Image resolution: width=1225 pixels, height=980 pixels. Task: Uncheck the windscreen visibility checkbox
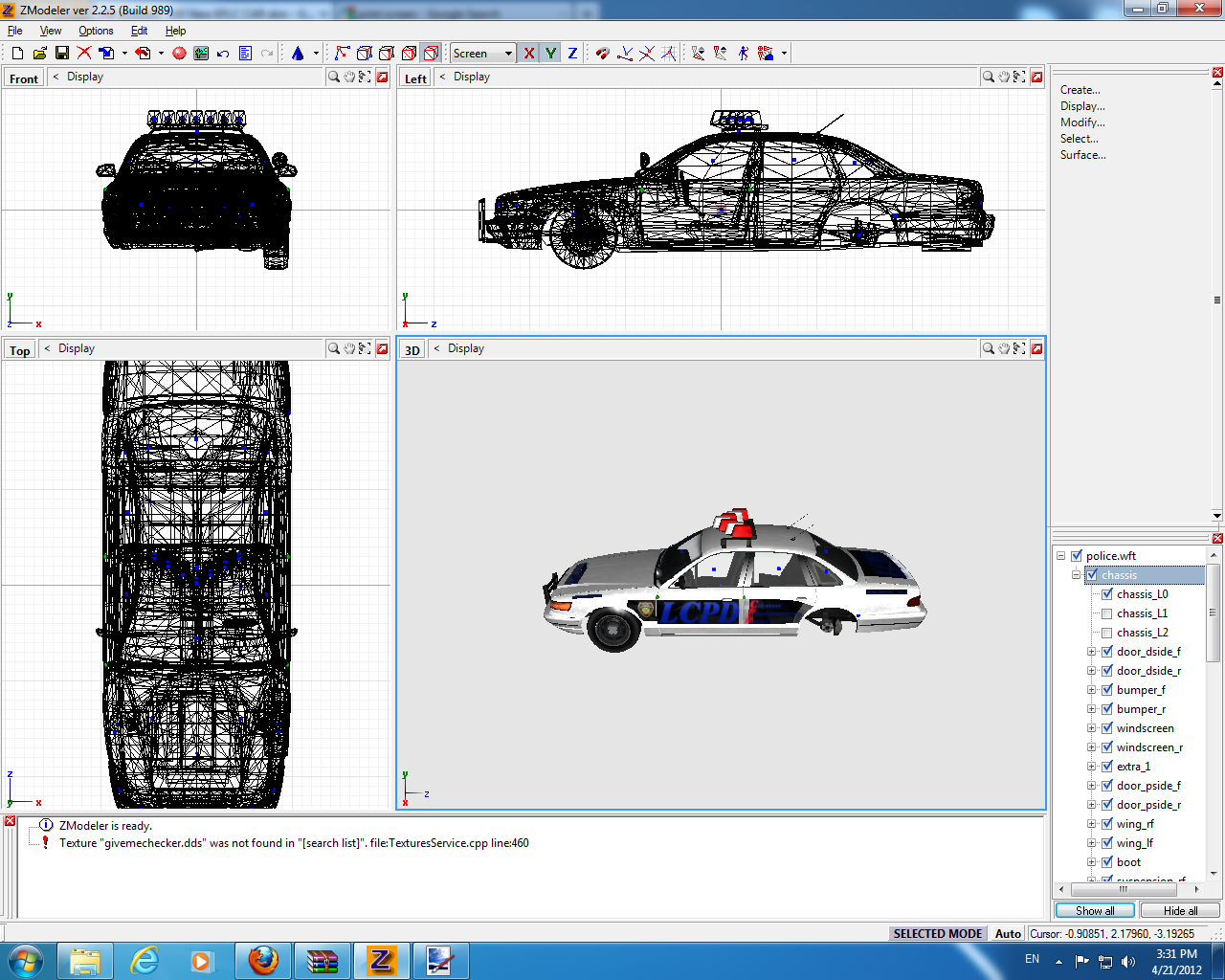coord(1107,728)
